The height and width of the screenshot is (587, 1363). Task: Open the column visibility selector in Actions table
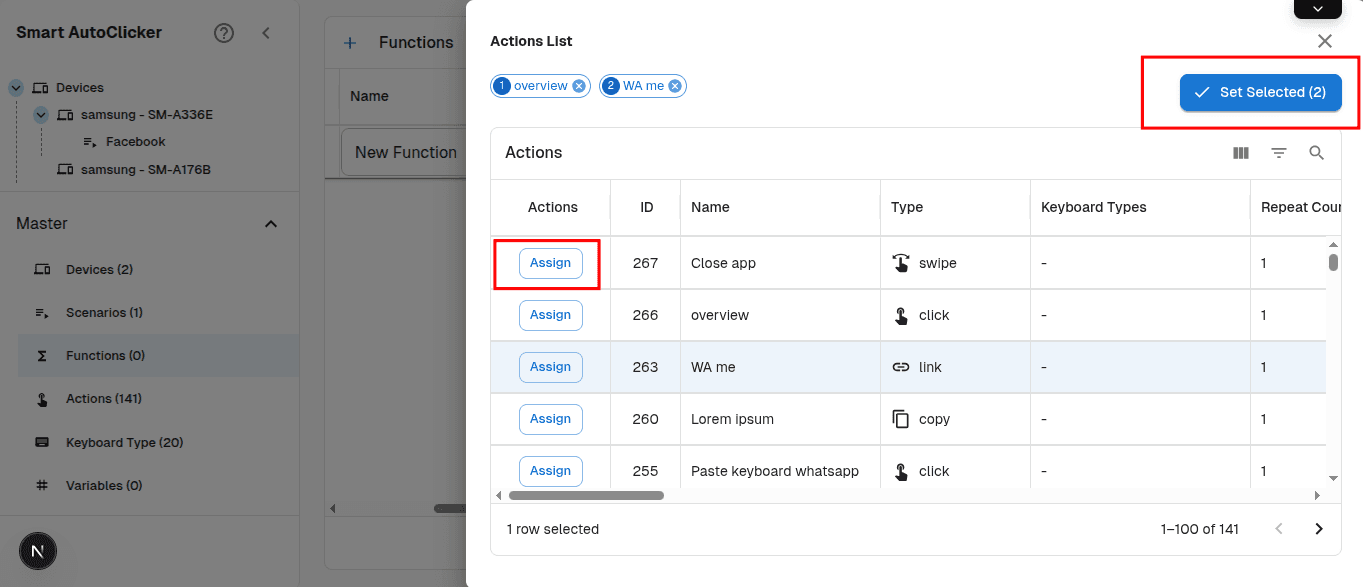1240,152
